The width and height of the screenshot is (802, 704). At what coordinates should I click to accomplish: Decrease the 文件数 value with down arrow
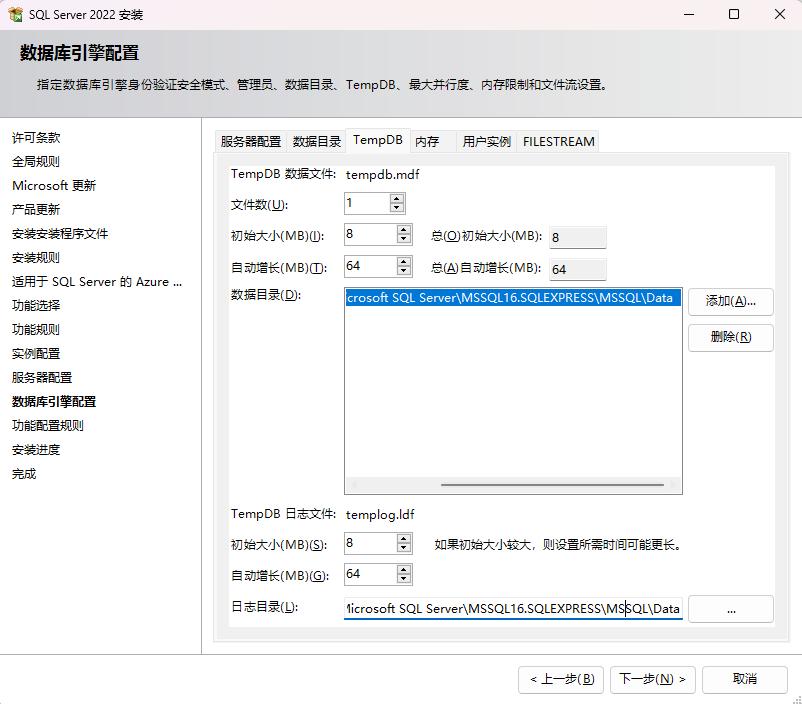click(x=397, y=209)
